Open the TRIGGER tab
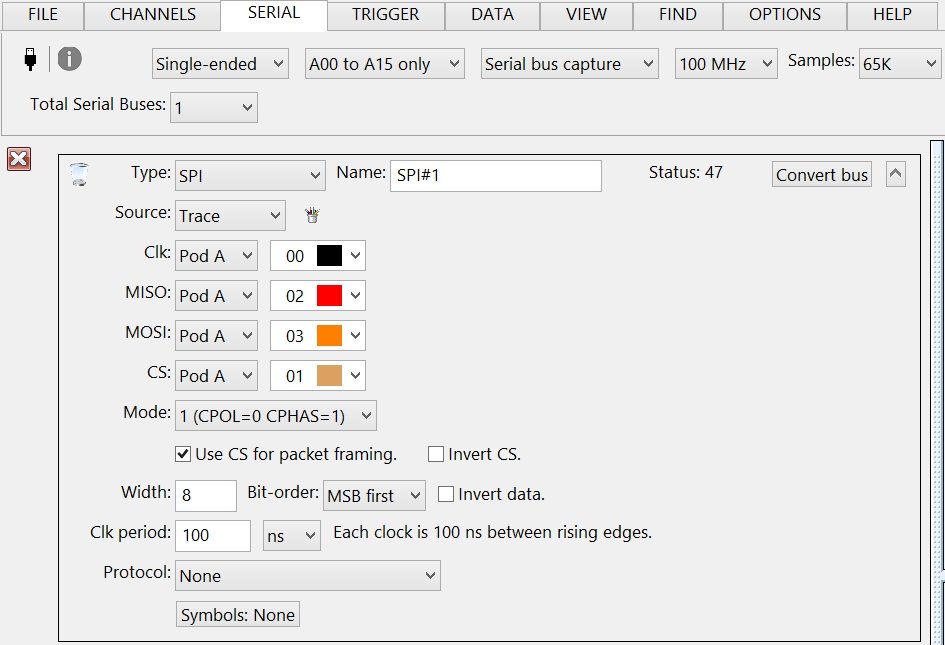 point(385,15)
